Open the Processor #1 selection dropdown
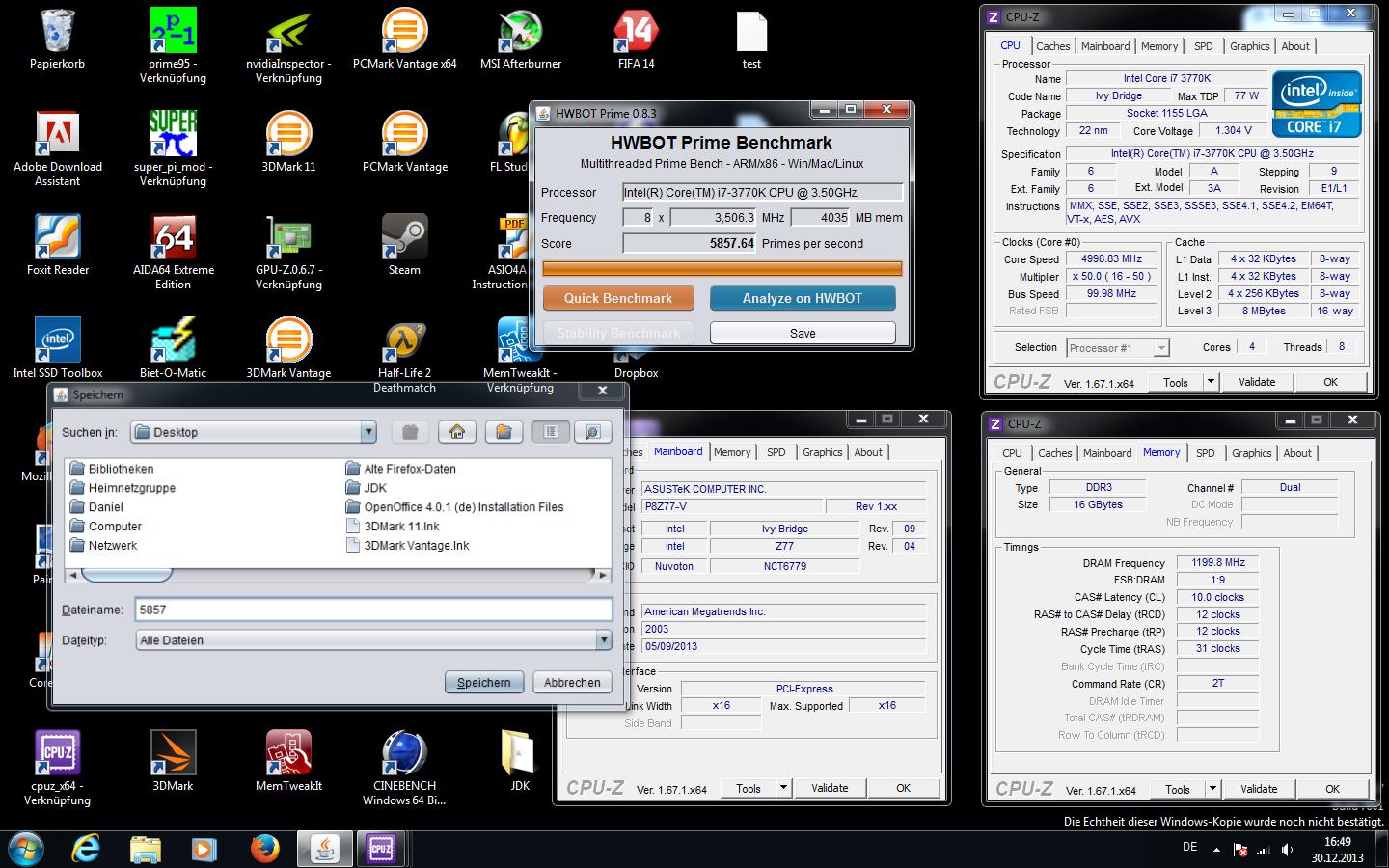Viewport: 1389px width, 868px height. click(x=1161, y=348)
